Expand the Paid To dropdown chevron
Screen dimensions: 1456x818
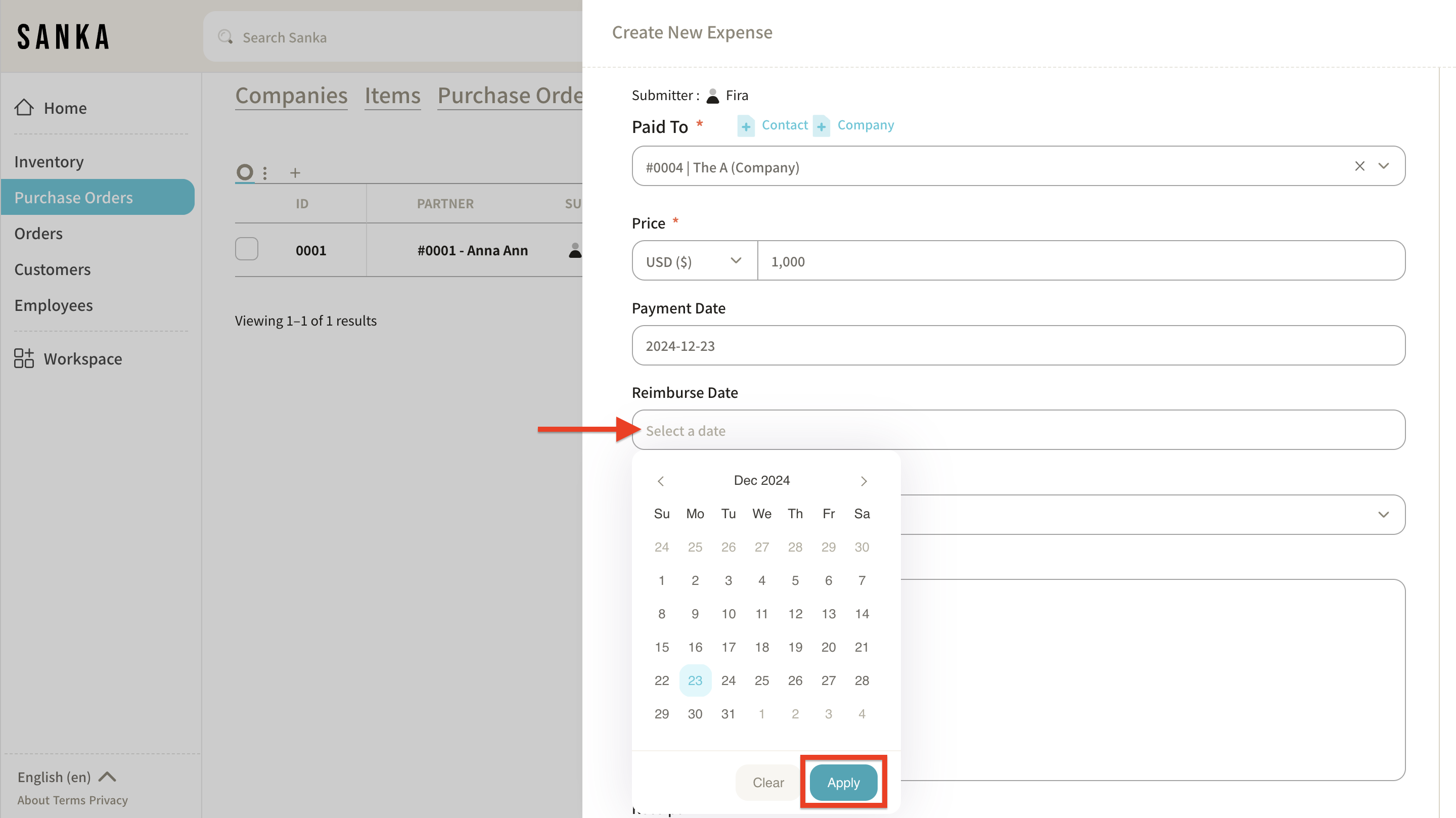click(x=1383, y=166)
